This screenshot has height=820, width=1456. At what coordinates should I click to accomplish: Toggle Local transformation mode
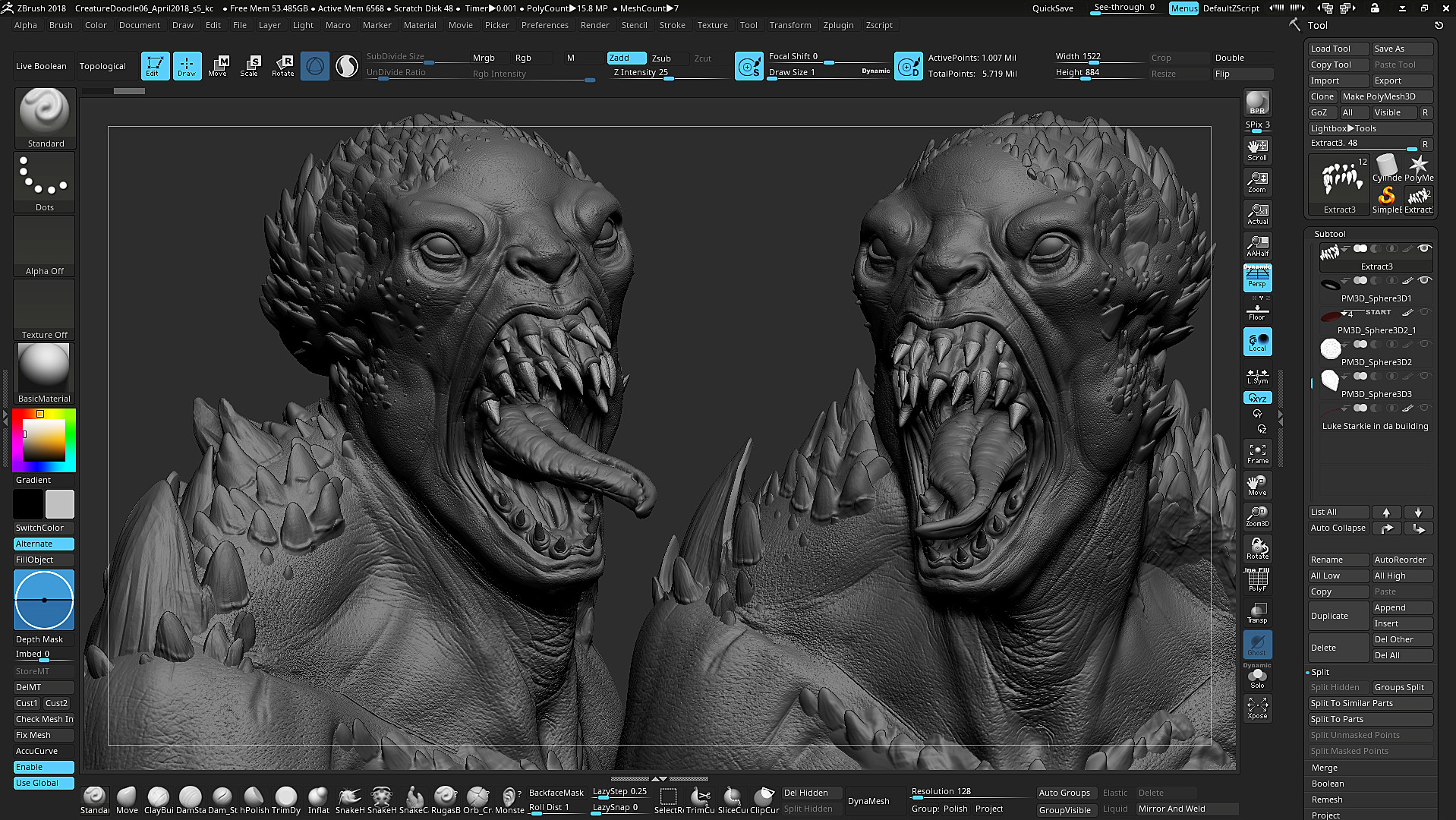(1257, 342)
